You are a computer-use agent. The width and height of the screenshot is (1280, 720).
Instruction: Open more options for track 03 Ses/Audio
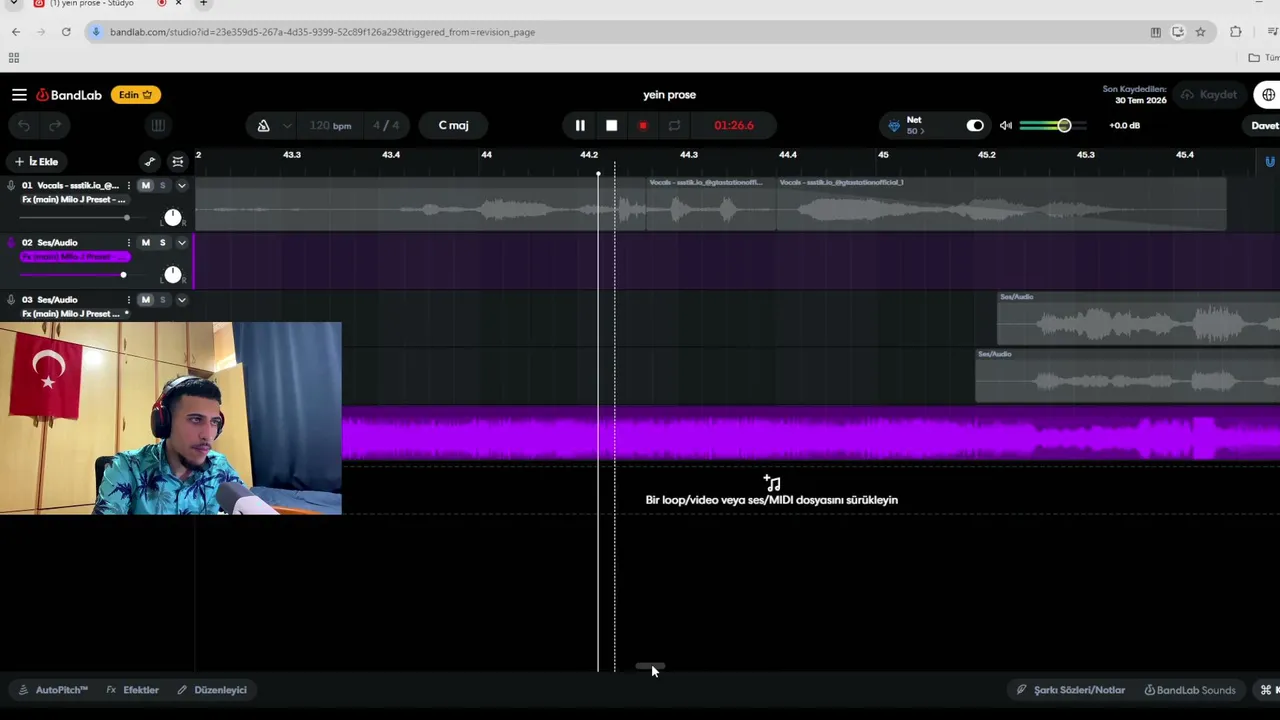(x=128, y=300)
